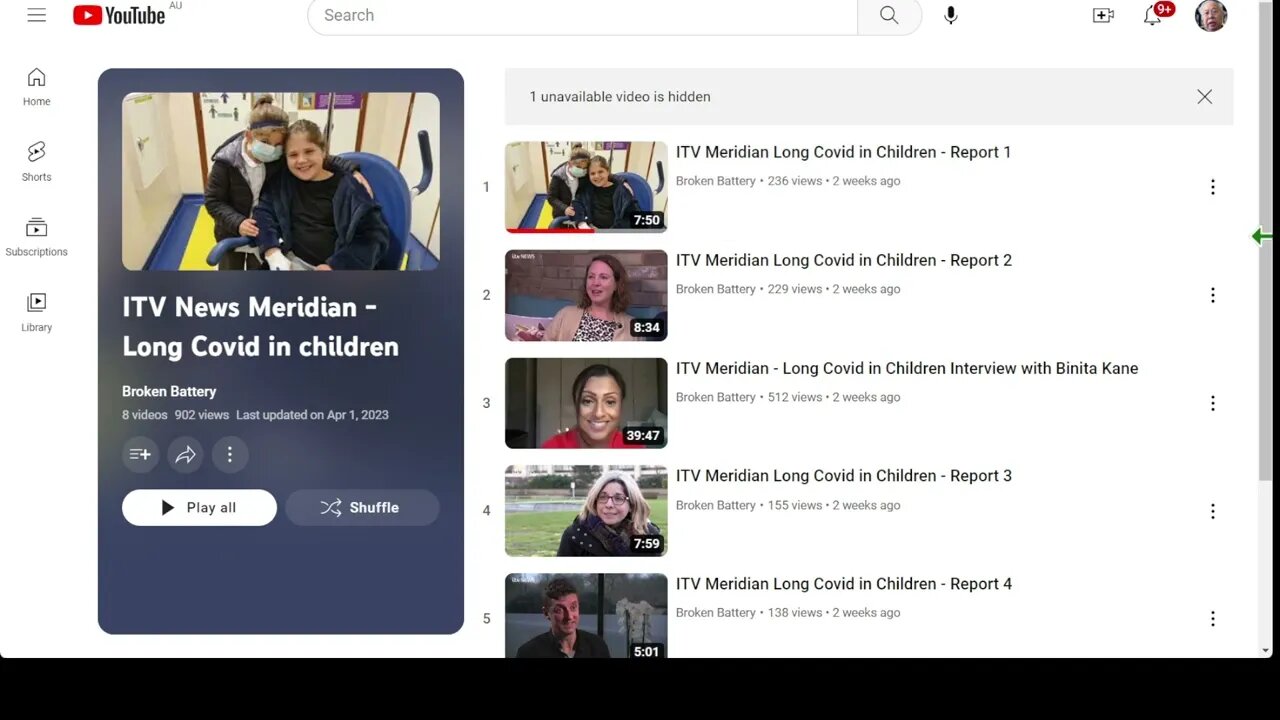Open options for Binita Kane interview
Viewport: 1280px width, 720px height.
(1212, 403)
